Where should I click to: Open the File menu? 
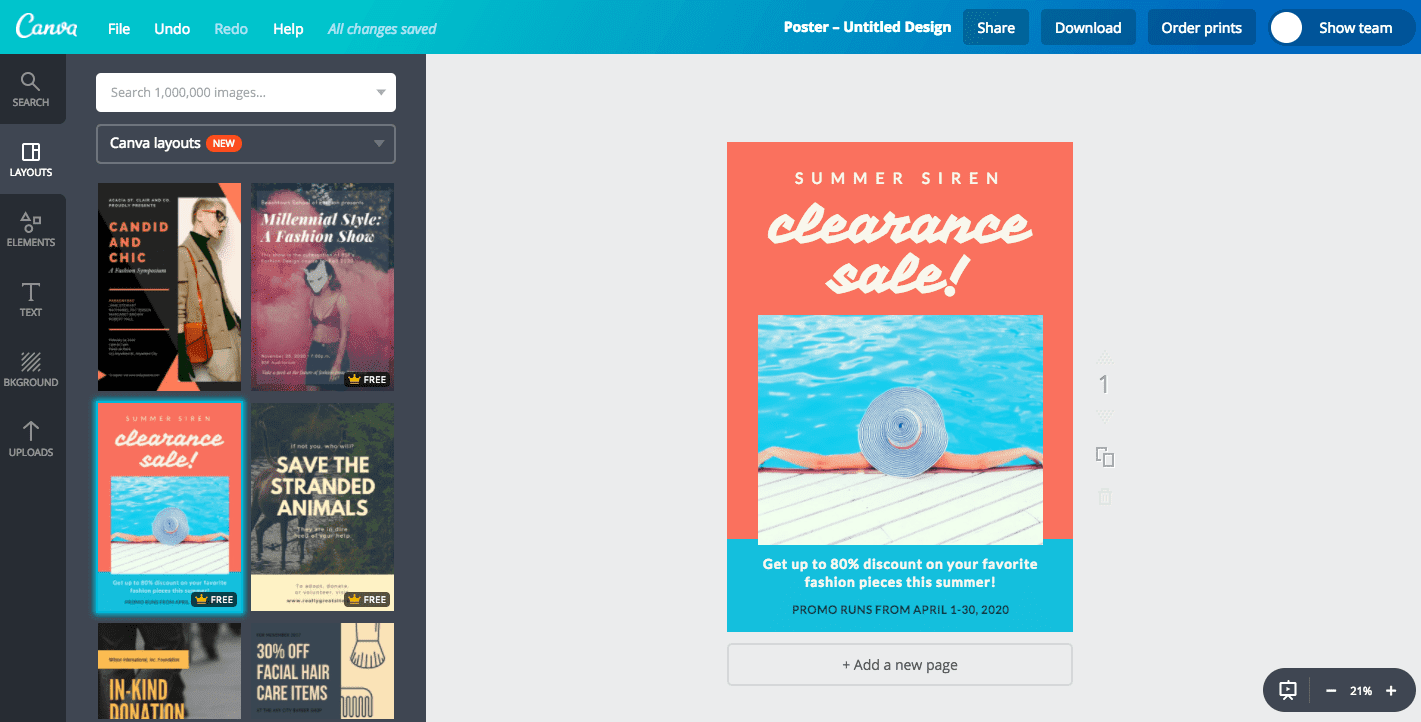pyautogui.click(x=118, y=28)
